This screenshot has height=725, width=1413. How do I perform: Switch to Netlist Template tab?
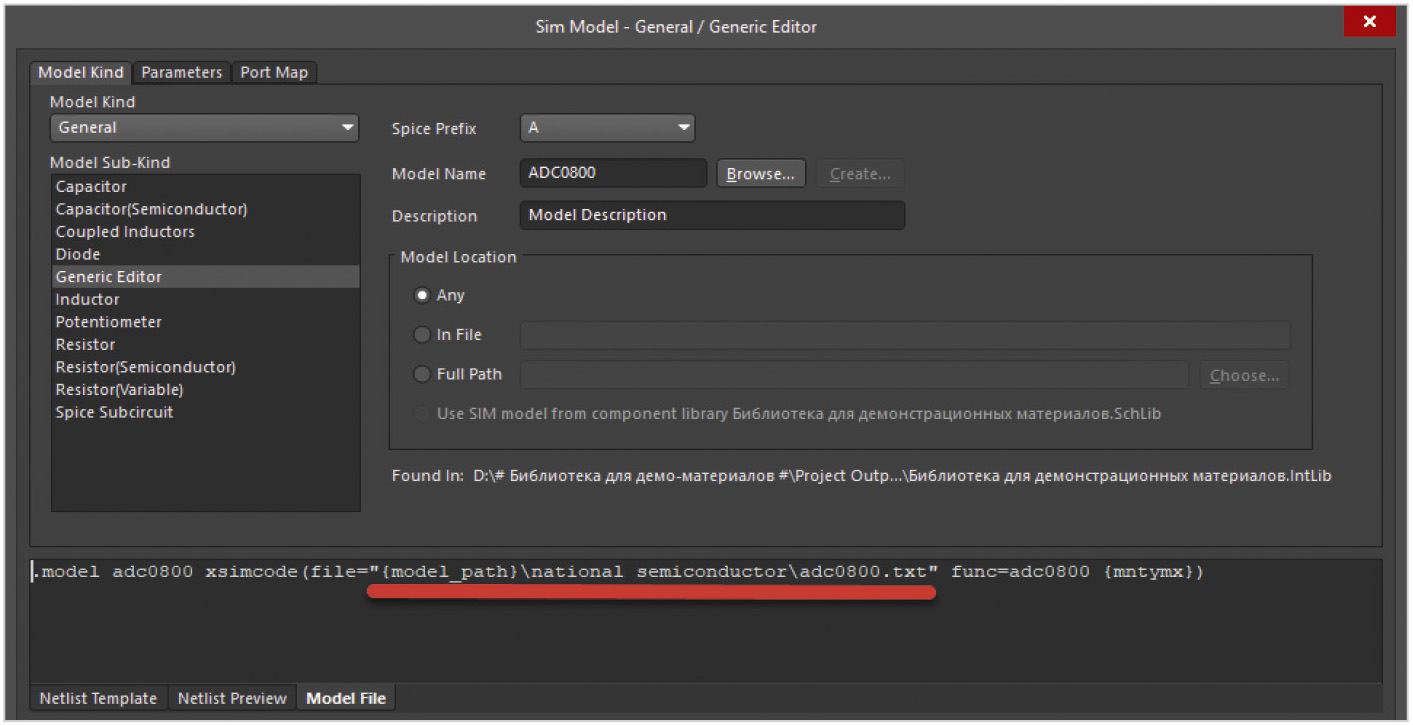pos(98,698)
